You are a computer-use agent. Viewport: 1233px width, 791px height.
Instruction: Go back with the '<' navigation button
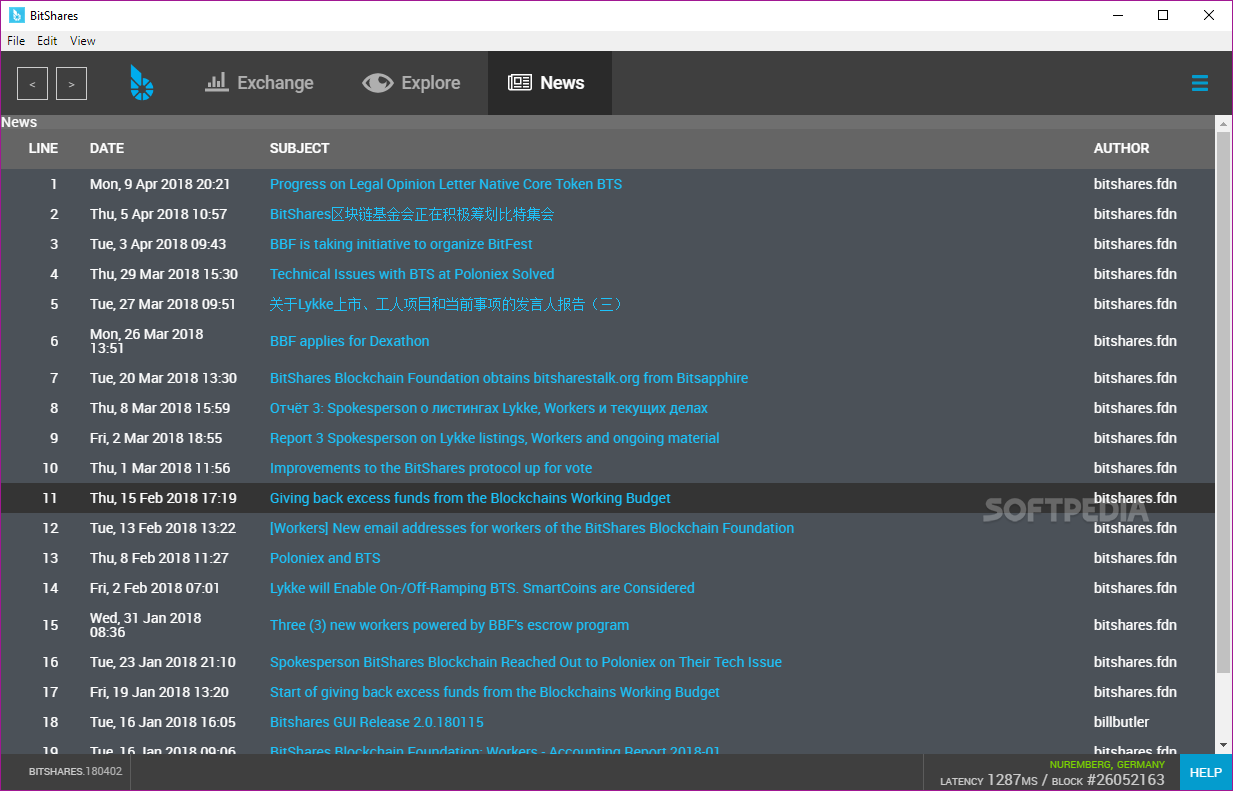(33, 83)
